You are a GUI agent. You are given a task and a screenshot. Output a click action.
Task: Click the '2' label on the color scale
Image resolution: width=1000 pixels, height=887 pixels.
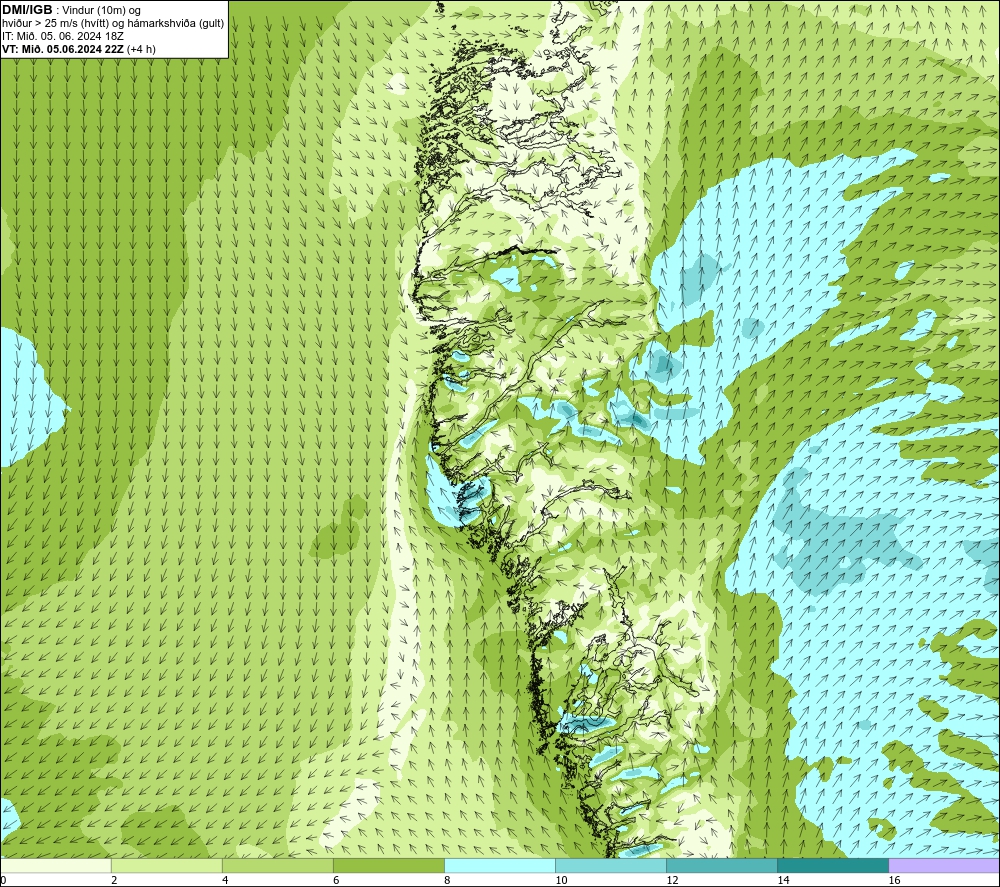(x=114, y=881)
